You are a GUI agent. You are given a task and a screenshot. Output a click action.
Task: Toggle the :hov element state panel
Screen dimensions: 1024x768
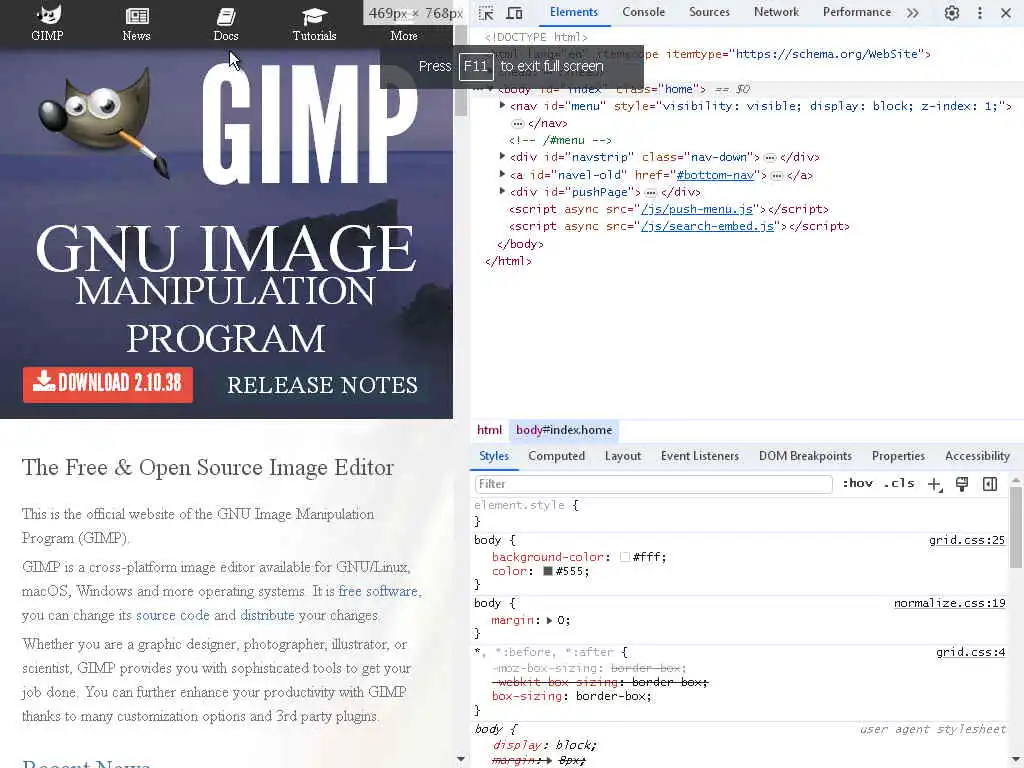(857, 483)
